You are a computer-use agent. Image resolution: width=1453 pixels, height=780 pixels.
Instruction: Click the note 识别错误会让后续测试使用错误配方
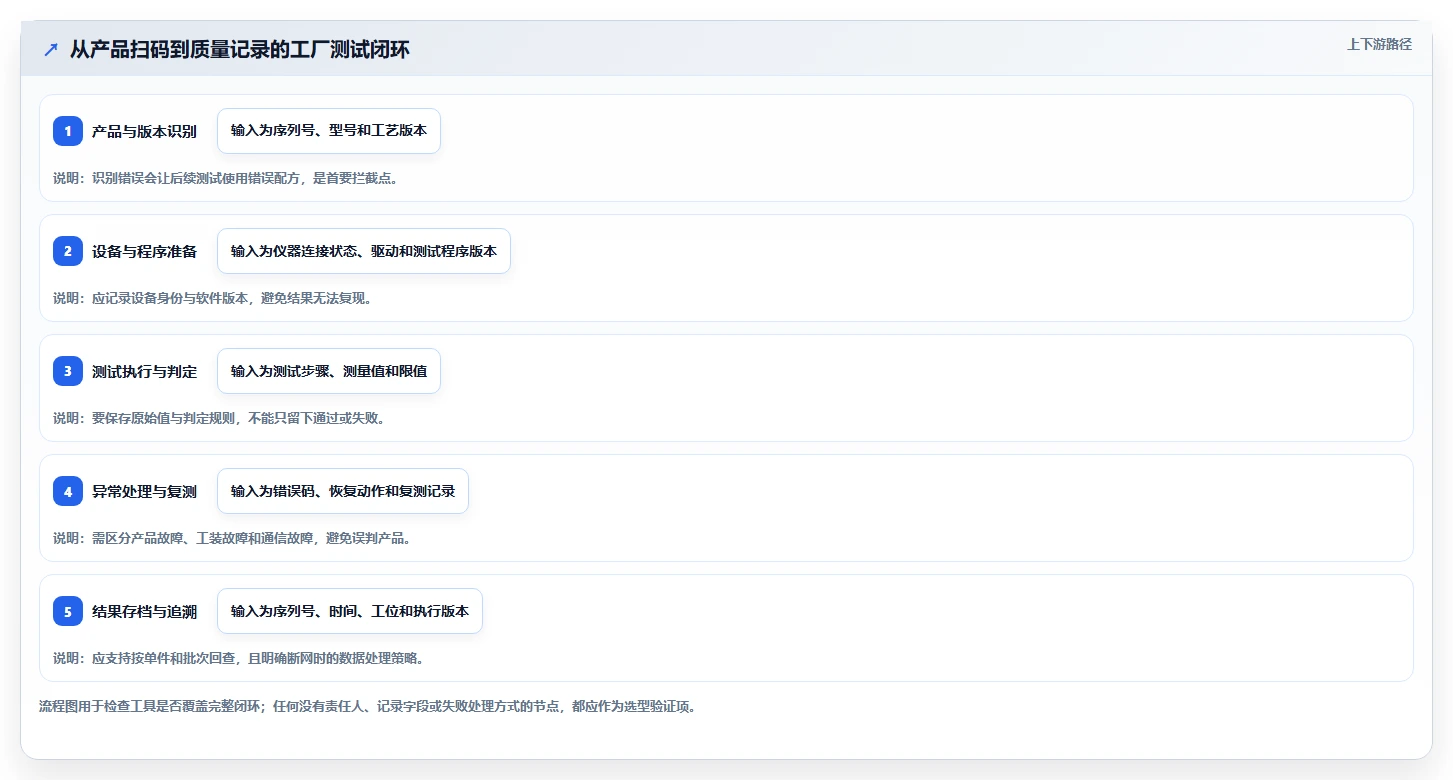click(x=225, y=178)
